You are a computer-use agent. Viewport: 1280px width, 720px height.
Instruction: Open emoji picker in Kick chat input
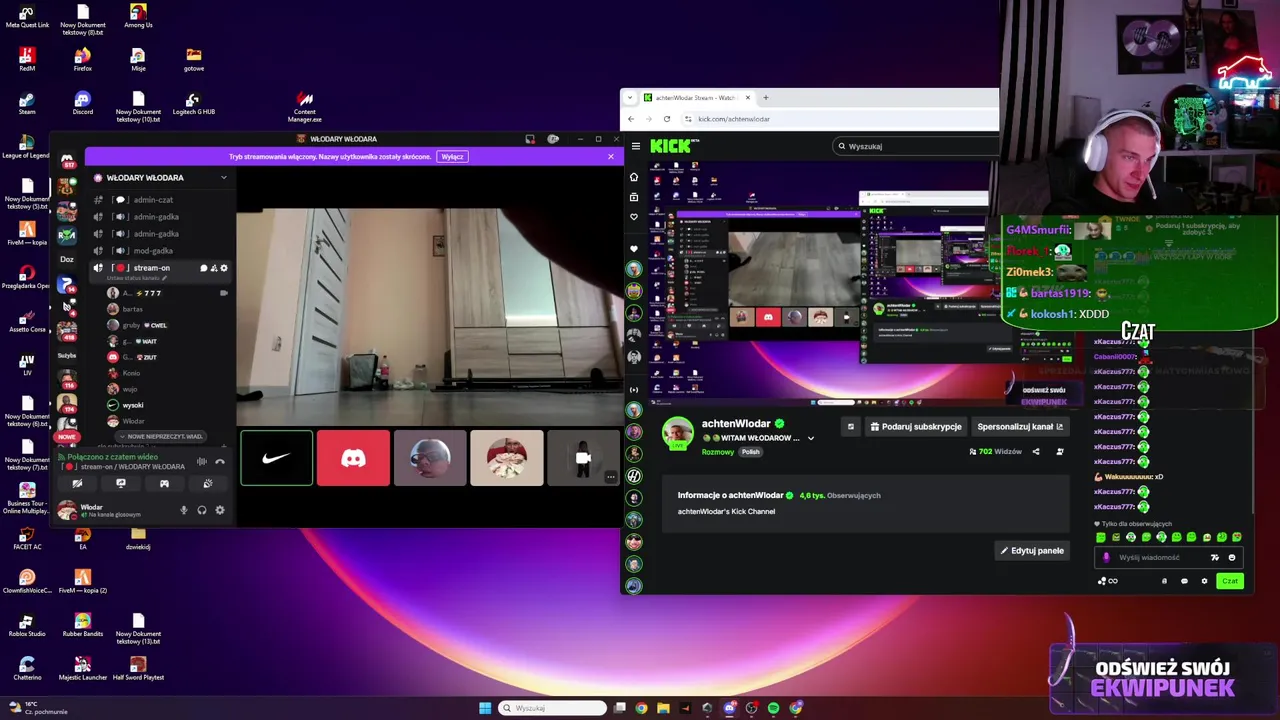1231,557
